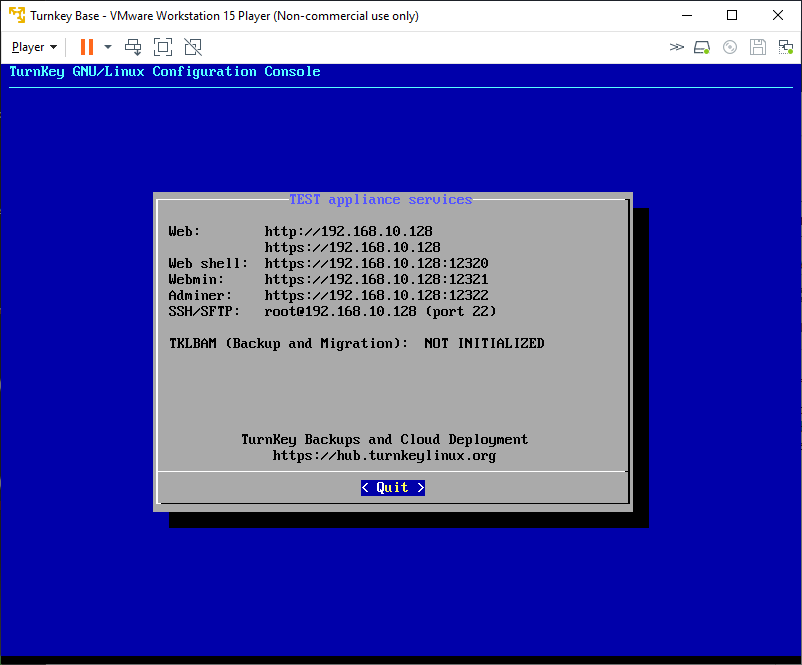Image resolution: width=802 pixels, height=665 pixels.
Task: Open power options arrow next to pause
Action: point(108,47)
